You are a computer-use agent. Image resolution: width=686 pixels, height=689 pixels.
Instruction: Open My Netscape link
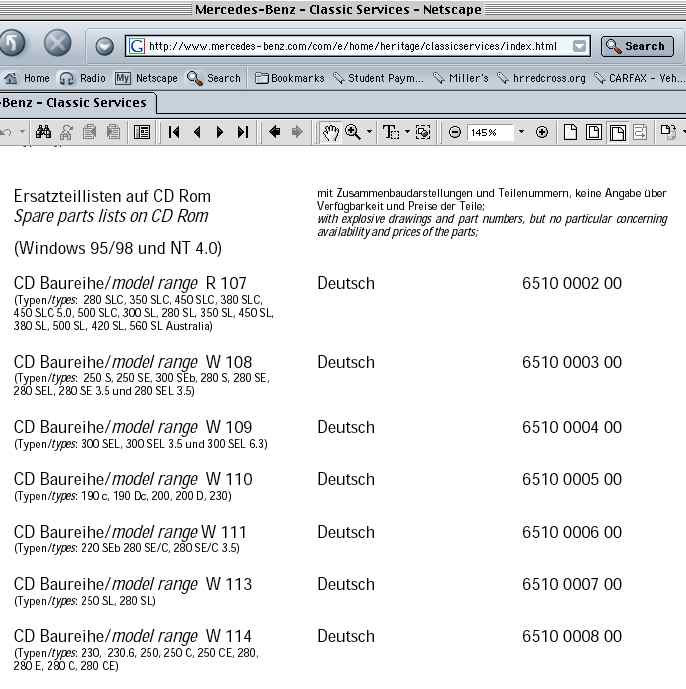click(x=146, y=78)
